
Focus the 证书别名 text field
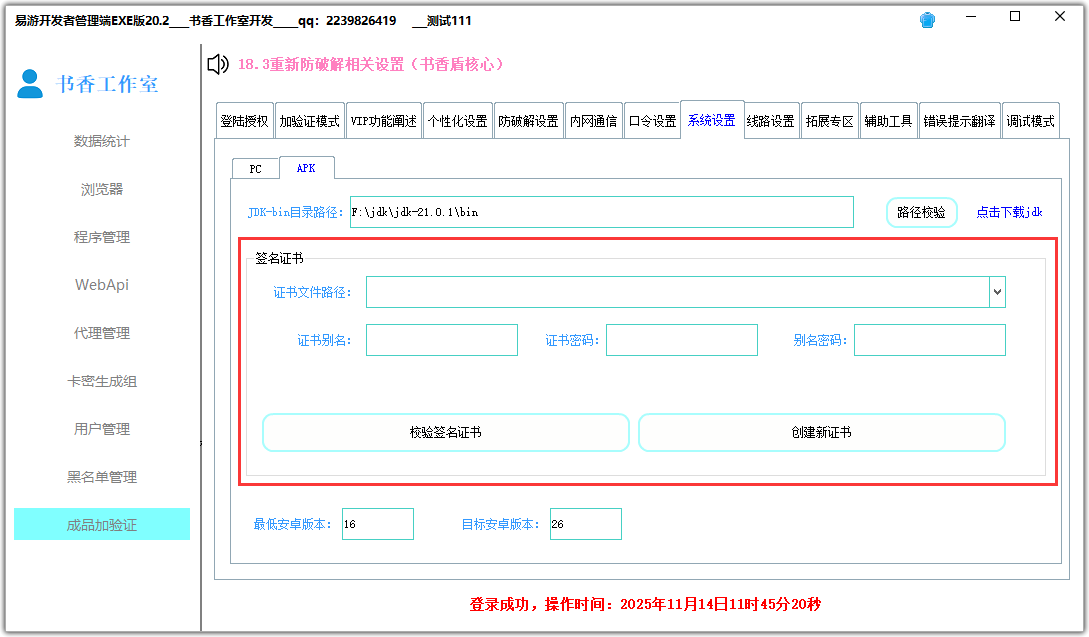[442, 340]
